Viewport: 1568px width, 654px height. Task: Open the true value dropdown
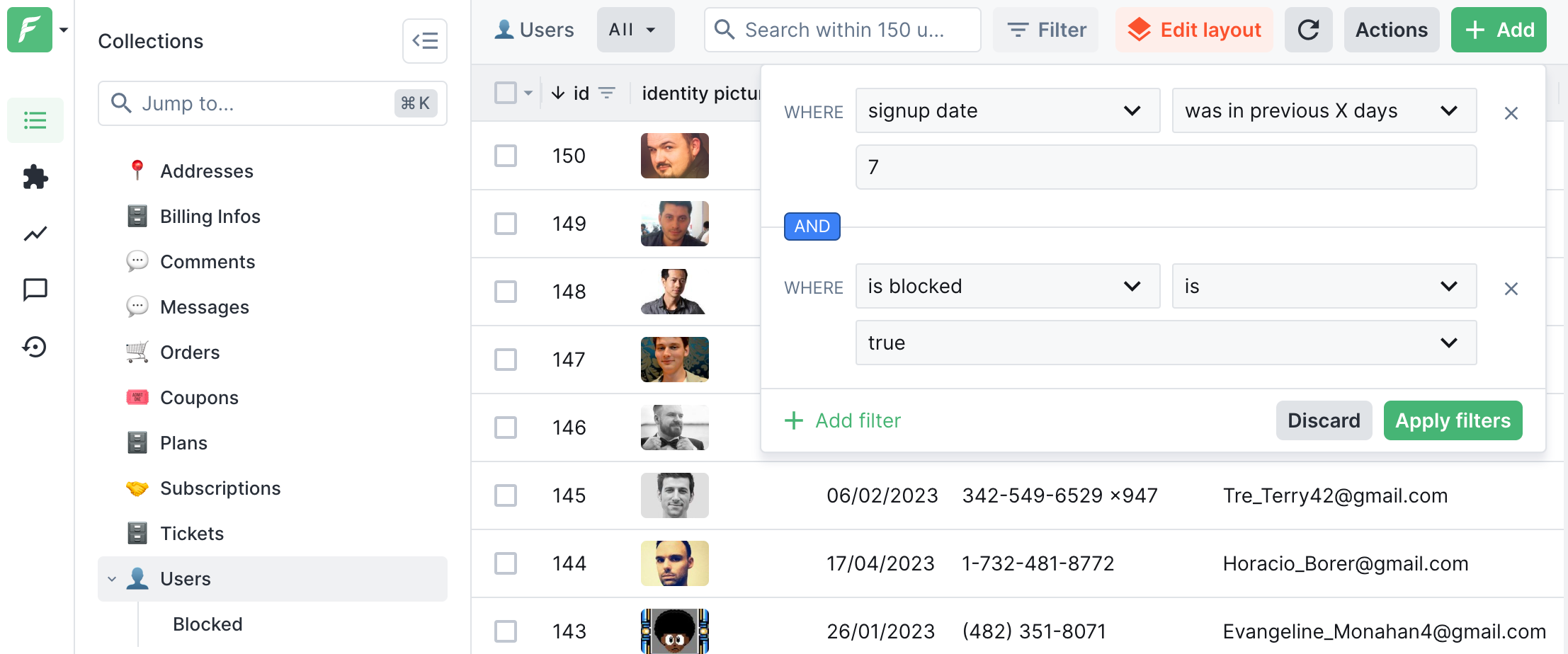coord(1166,343)
